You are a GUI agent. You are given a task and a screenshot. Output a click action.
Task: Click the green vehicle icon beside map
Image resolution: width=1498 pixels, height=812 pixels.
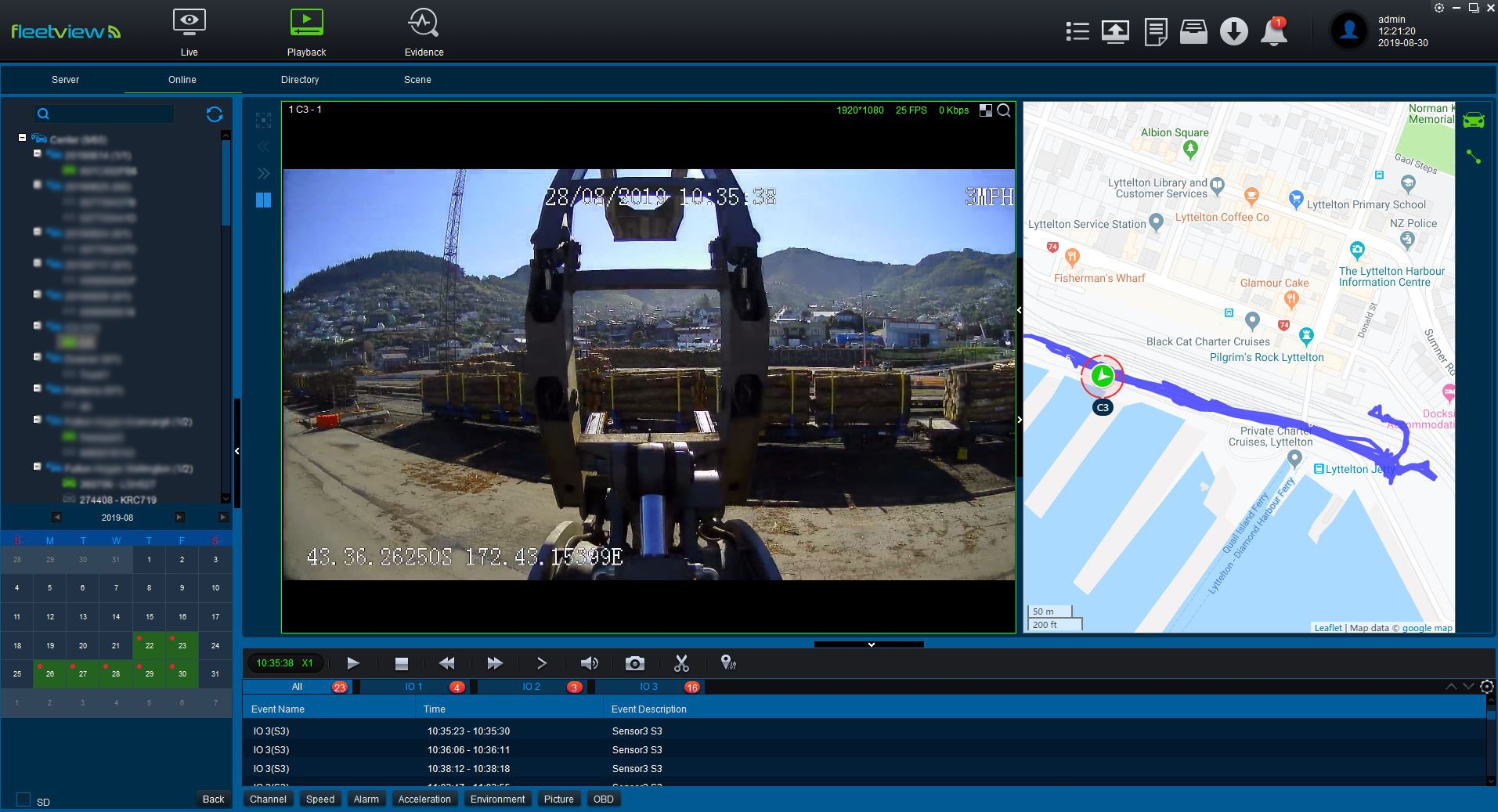1473,120
